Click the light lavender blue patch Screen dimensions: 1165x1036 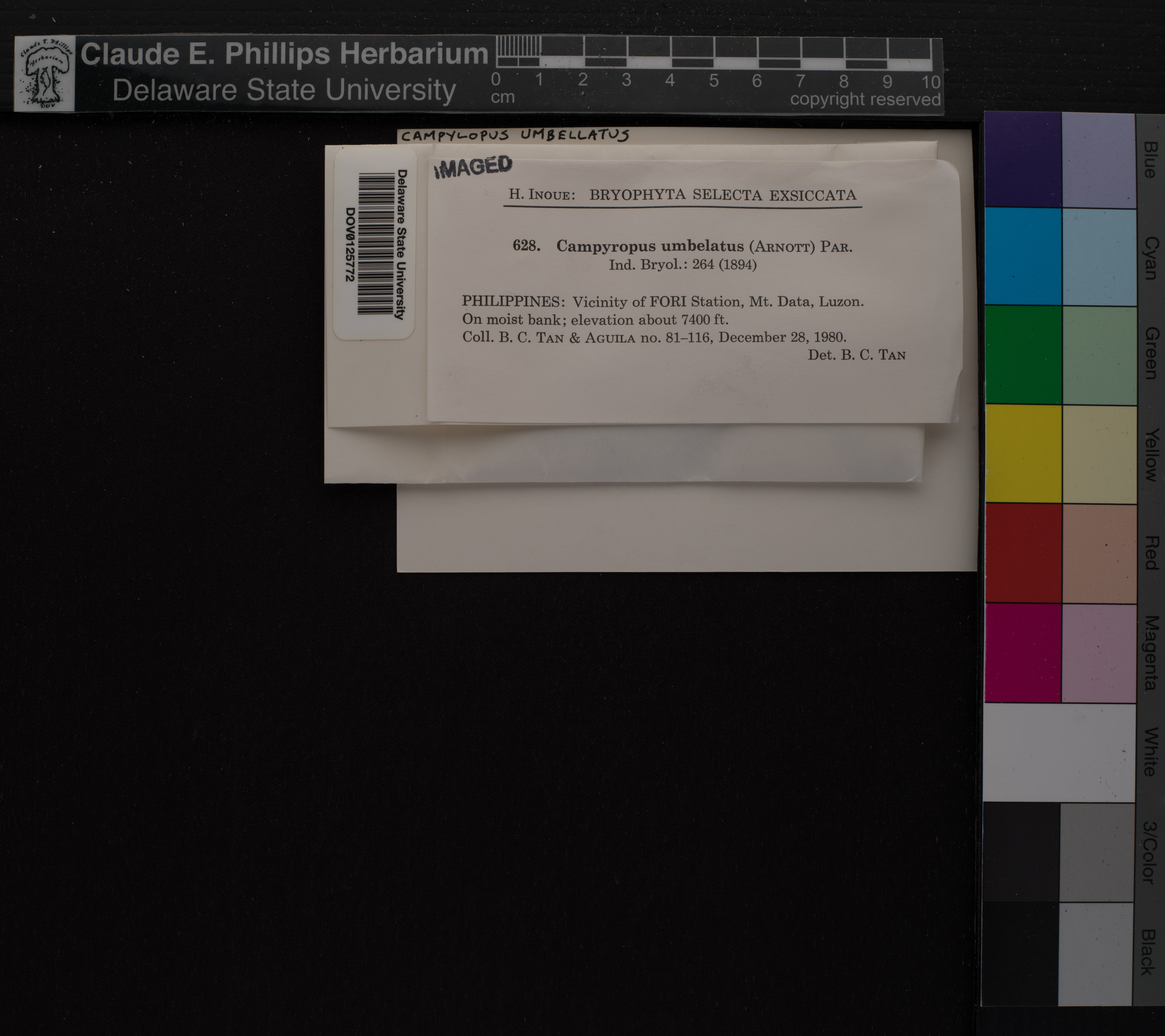pos(1098,160)
